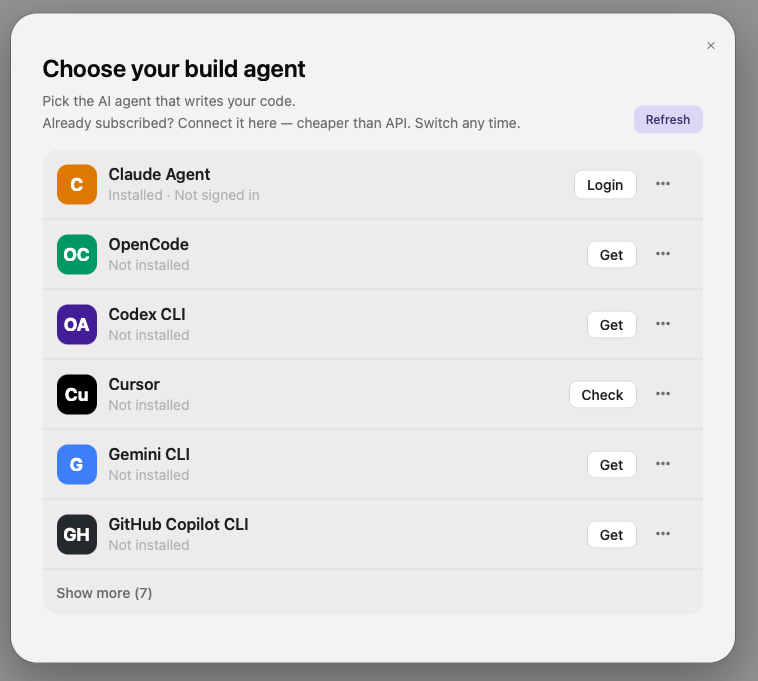Select the GitHub Copilot CLI name text

coord(178,524)
